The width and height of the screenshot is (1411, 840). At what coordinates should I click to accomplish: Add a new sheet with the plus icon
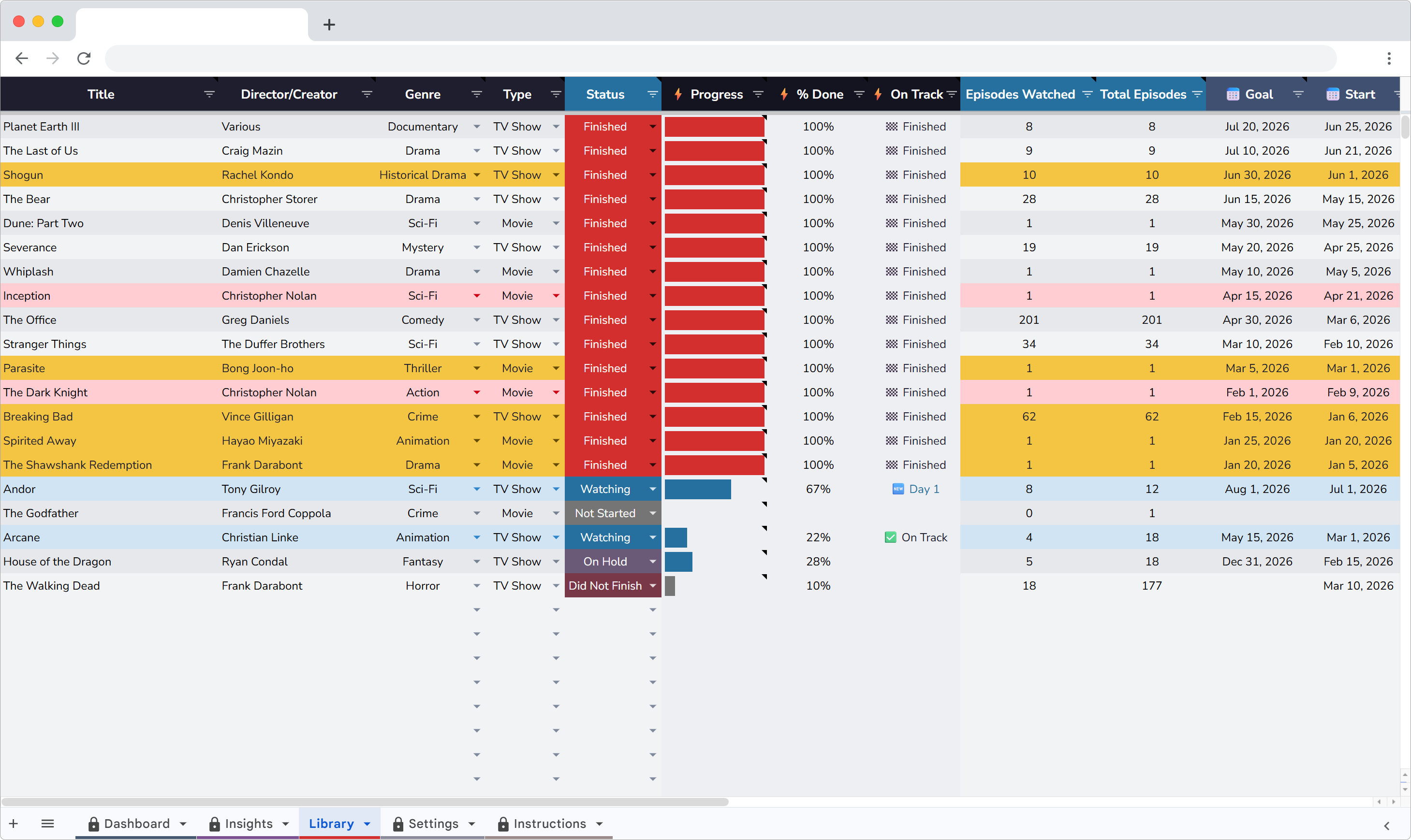[x=13, y=824]
